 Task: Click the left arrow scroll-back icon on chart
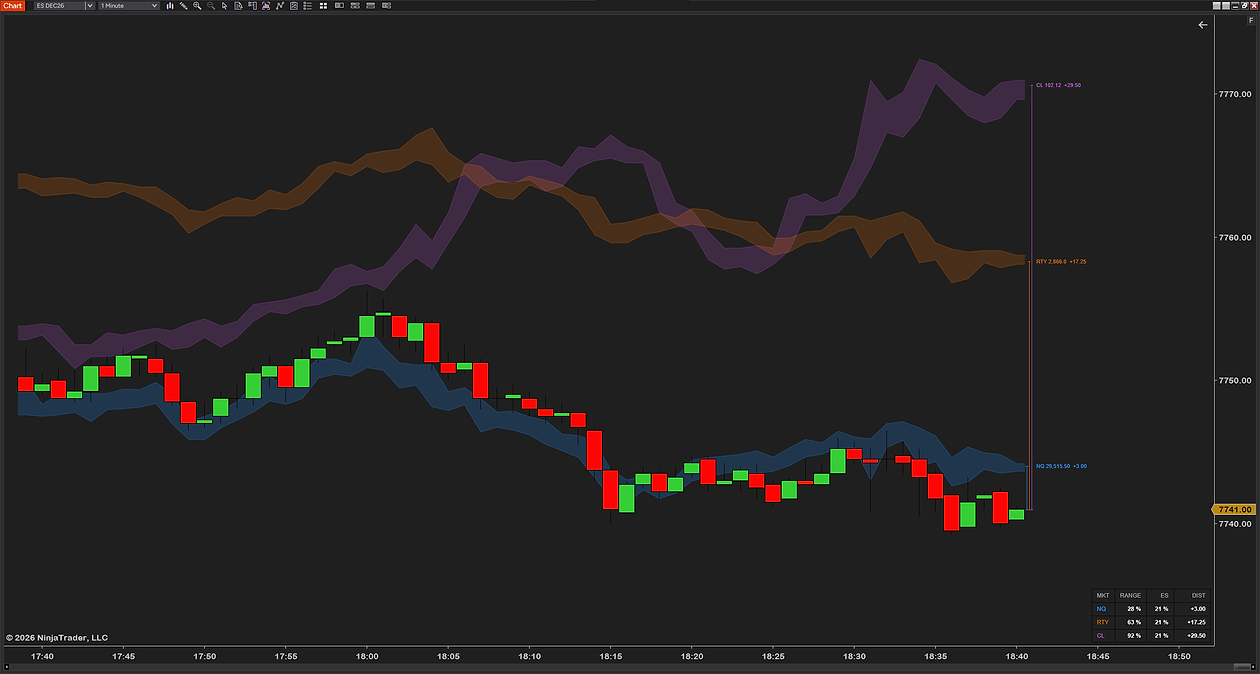click(x=1203, y=25)
